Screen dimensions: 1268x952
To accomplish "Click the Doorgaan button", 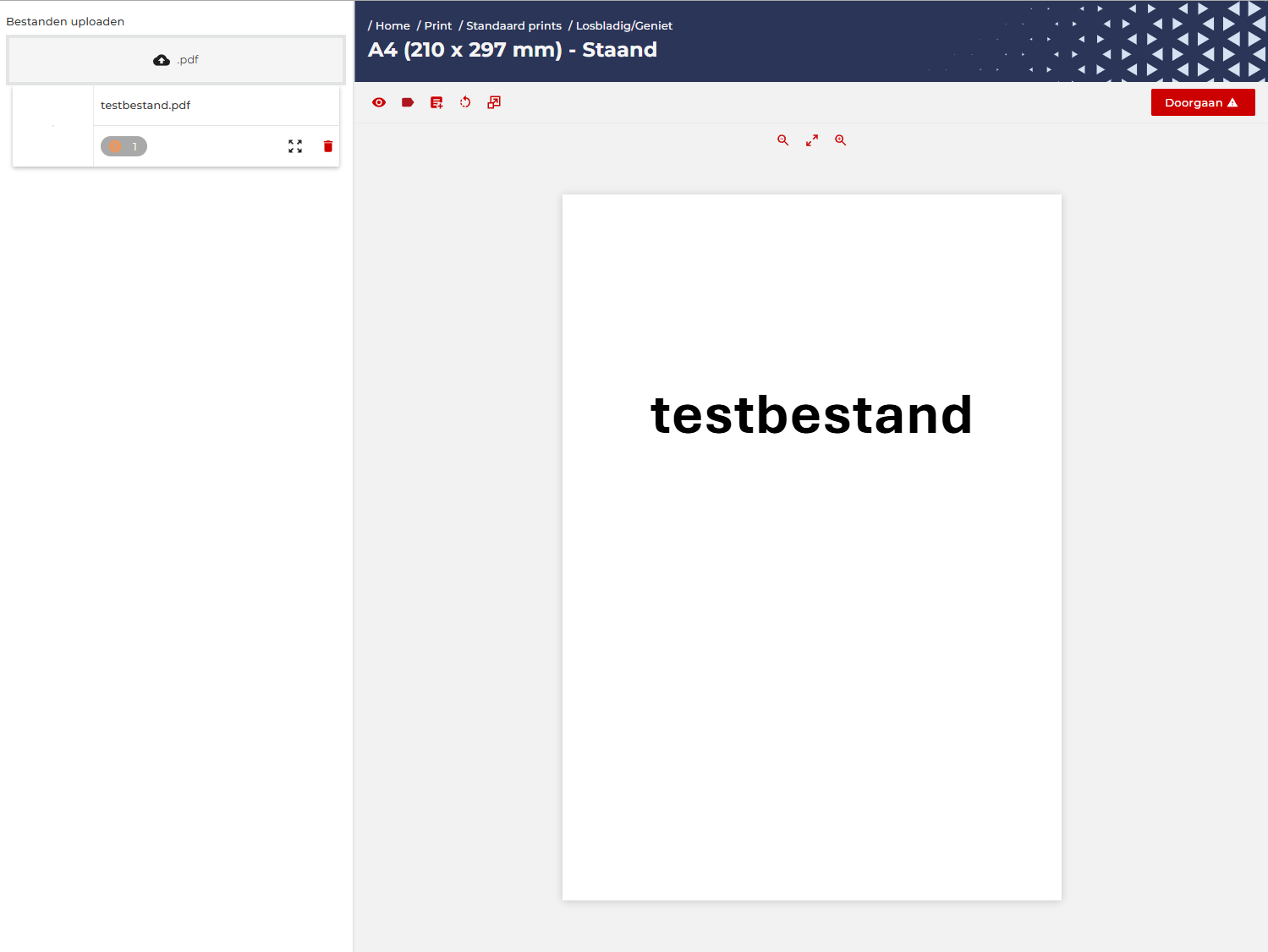I will (1202, 102).
